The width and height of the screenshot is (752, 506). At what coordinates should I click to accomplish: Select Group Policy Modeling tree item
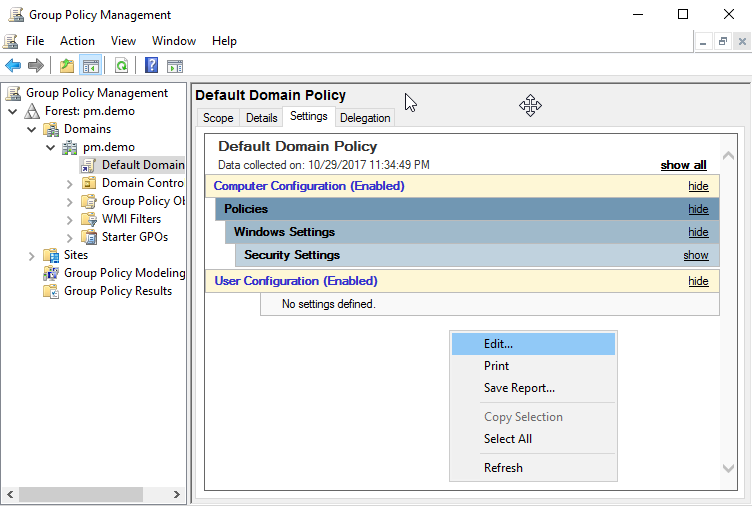click(124, 273)
